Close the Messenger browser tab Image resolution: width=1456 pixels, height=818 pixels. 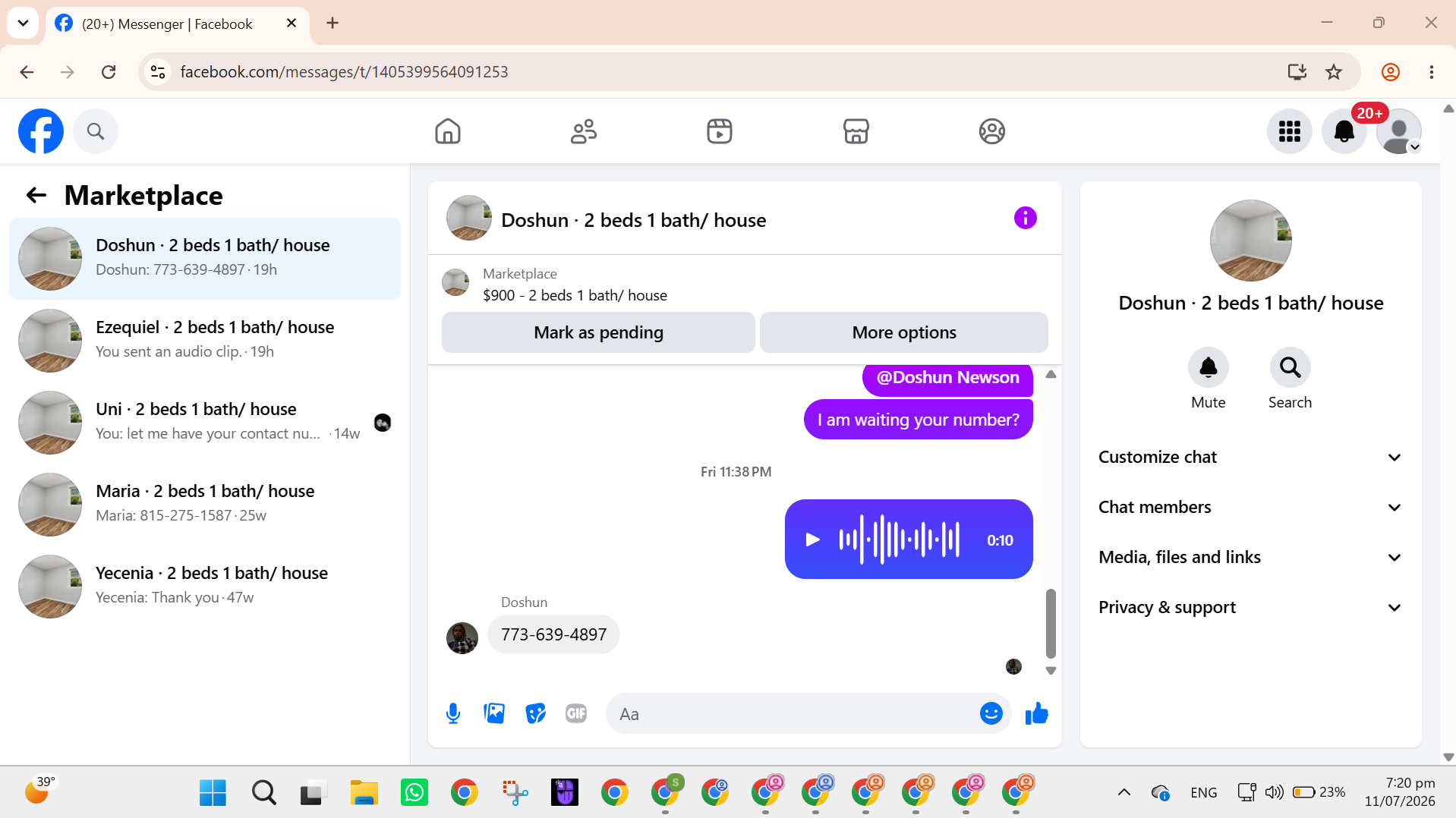pyautogui.click(x=292, y=23)
